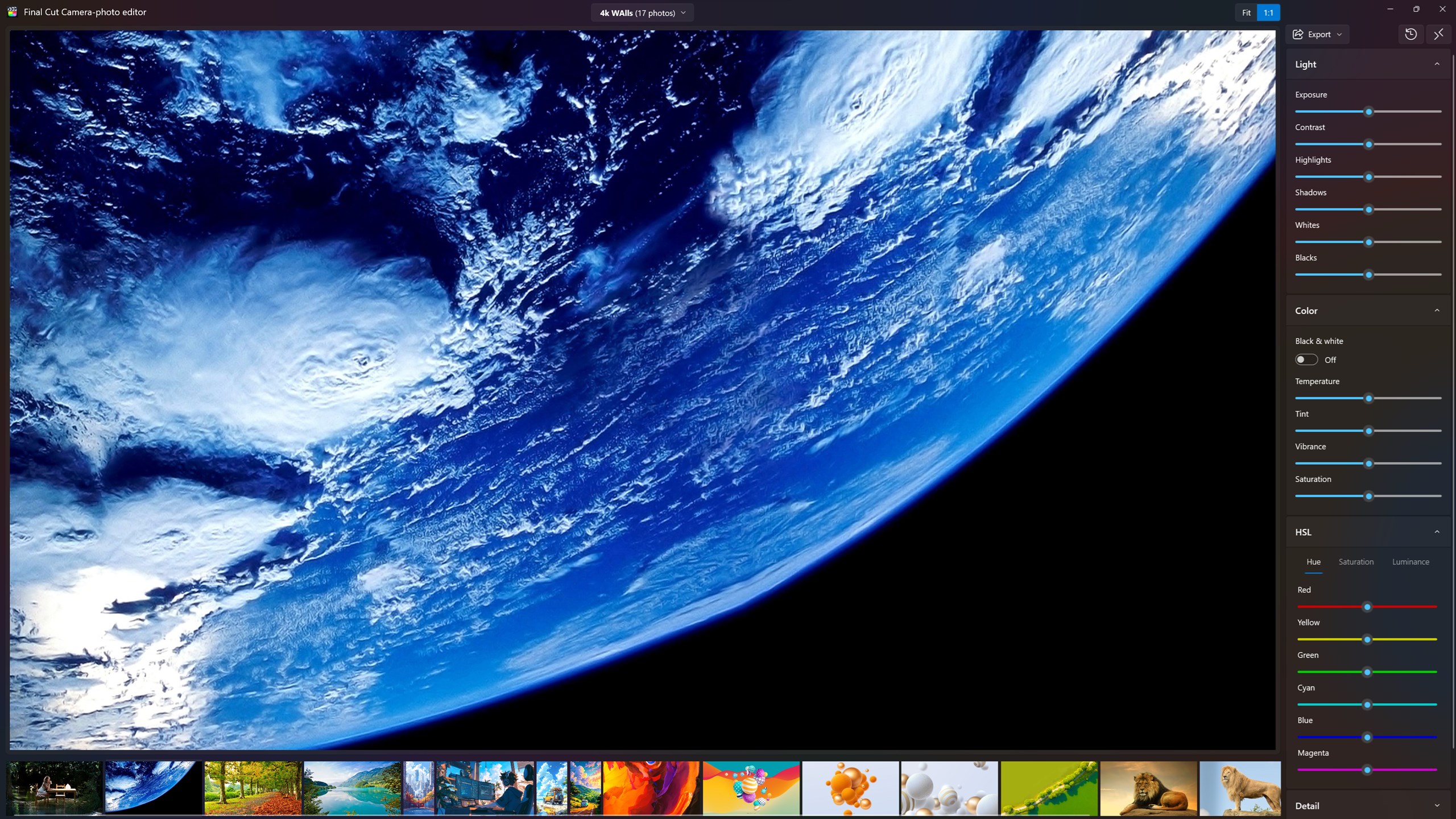The height and width of the screenshot is (819, 1456).
Task: Switch to the Saturation tab in HSL
Action: 1356,561
